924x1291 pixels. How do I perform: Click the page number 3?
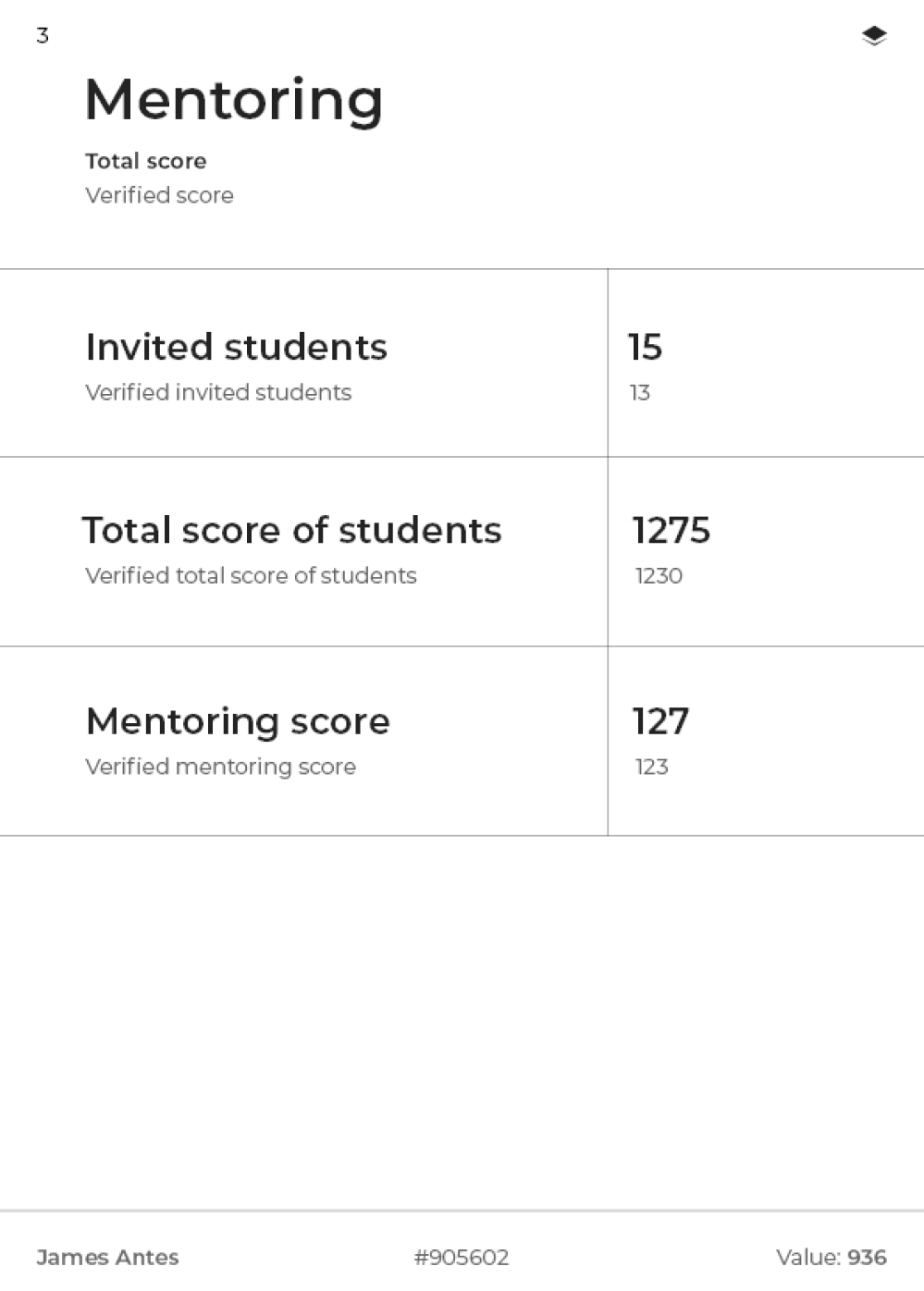43,35
